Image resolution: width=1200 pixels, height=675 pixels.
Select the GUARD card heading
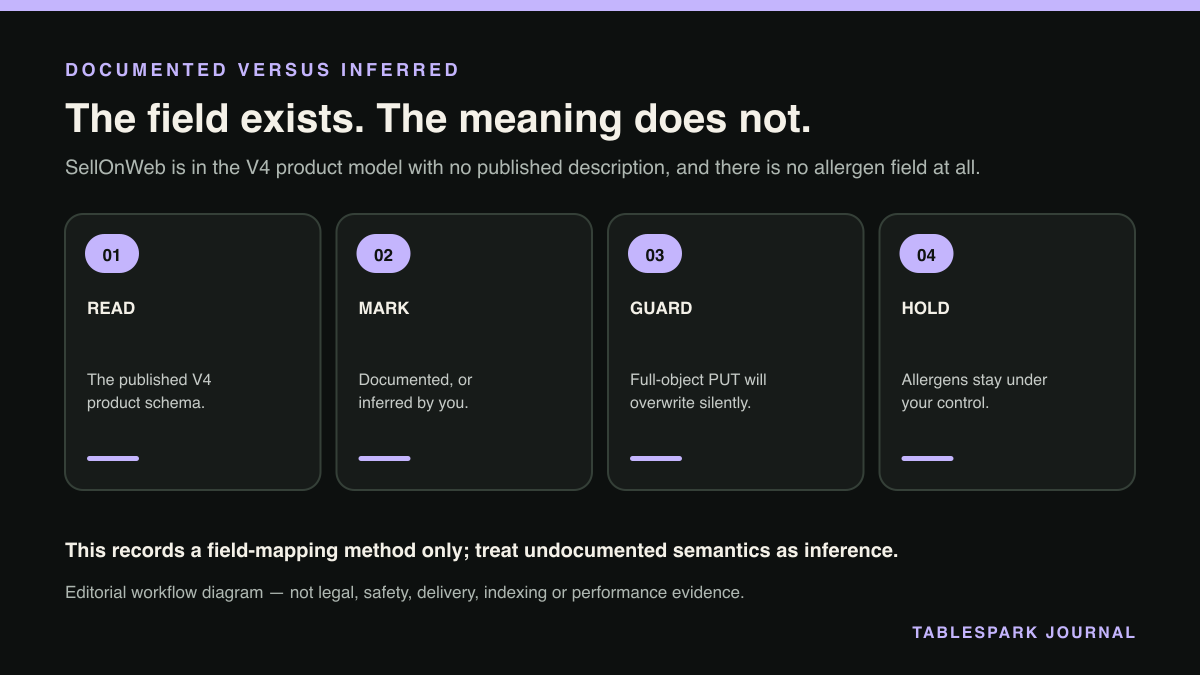tap(661, 308)
